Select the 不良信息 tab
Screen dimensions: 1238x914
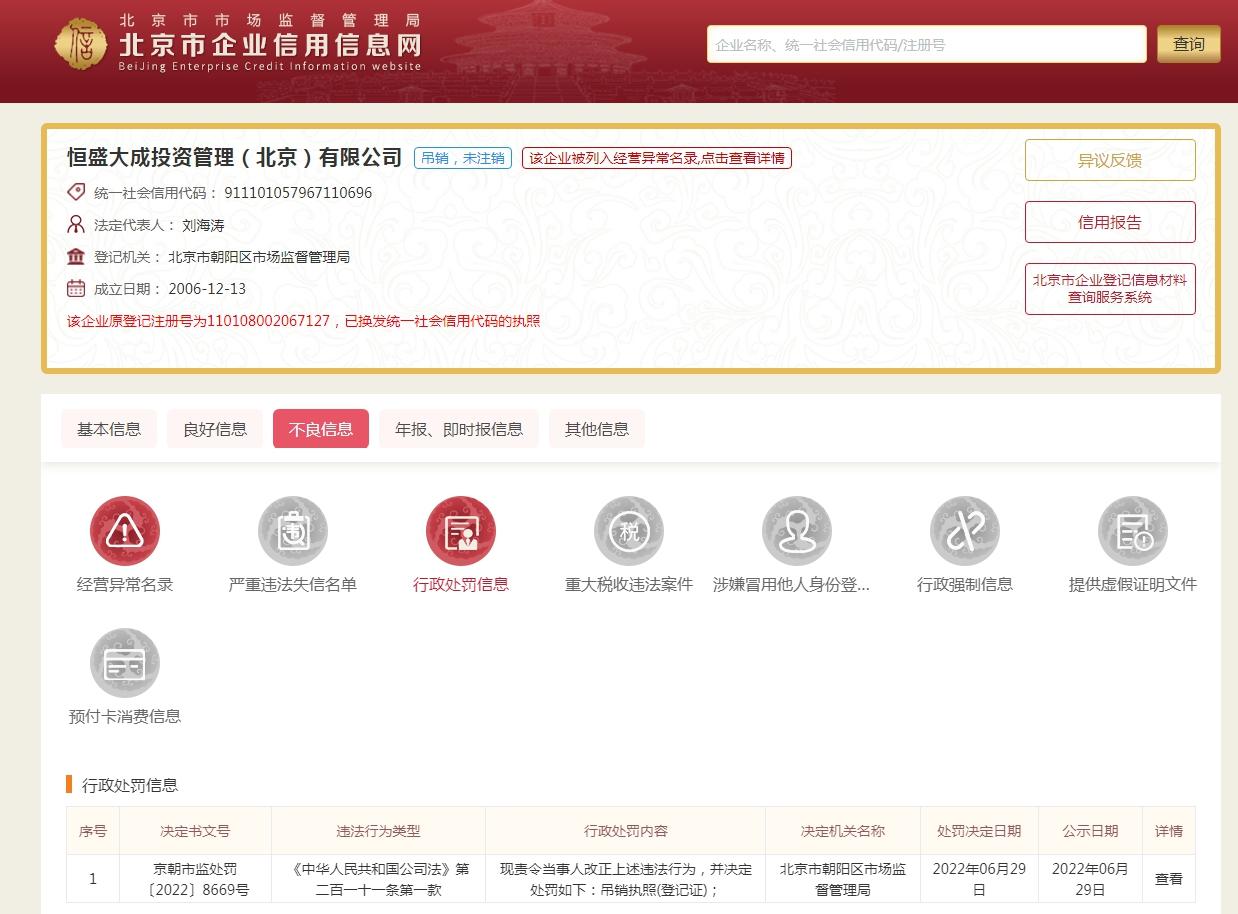[x=321, y=429]
